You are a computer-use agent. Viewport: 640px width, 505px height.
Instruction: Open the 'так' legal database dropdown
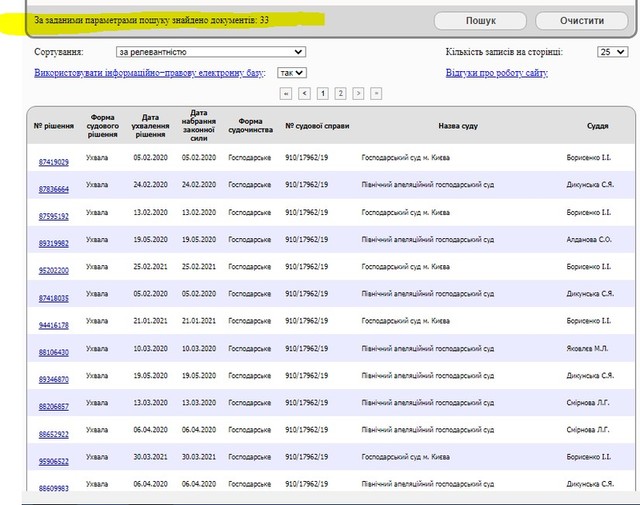(x=292, y=73)
